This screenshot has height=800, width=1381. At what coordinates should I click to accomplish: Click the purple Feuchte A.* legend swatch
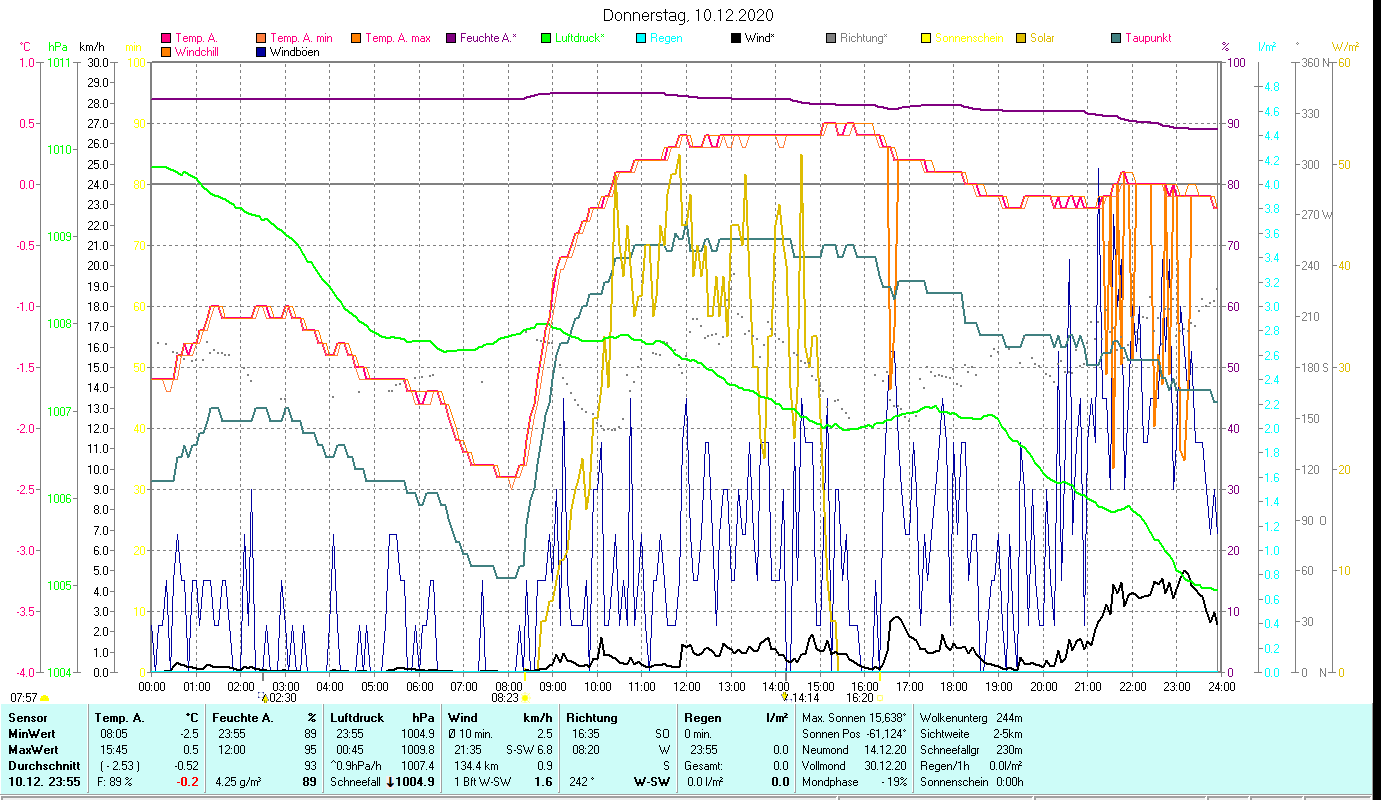451,38
